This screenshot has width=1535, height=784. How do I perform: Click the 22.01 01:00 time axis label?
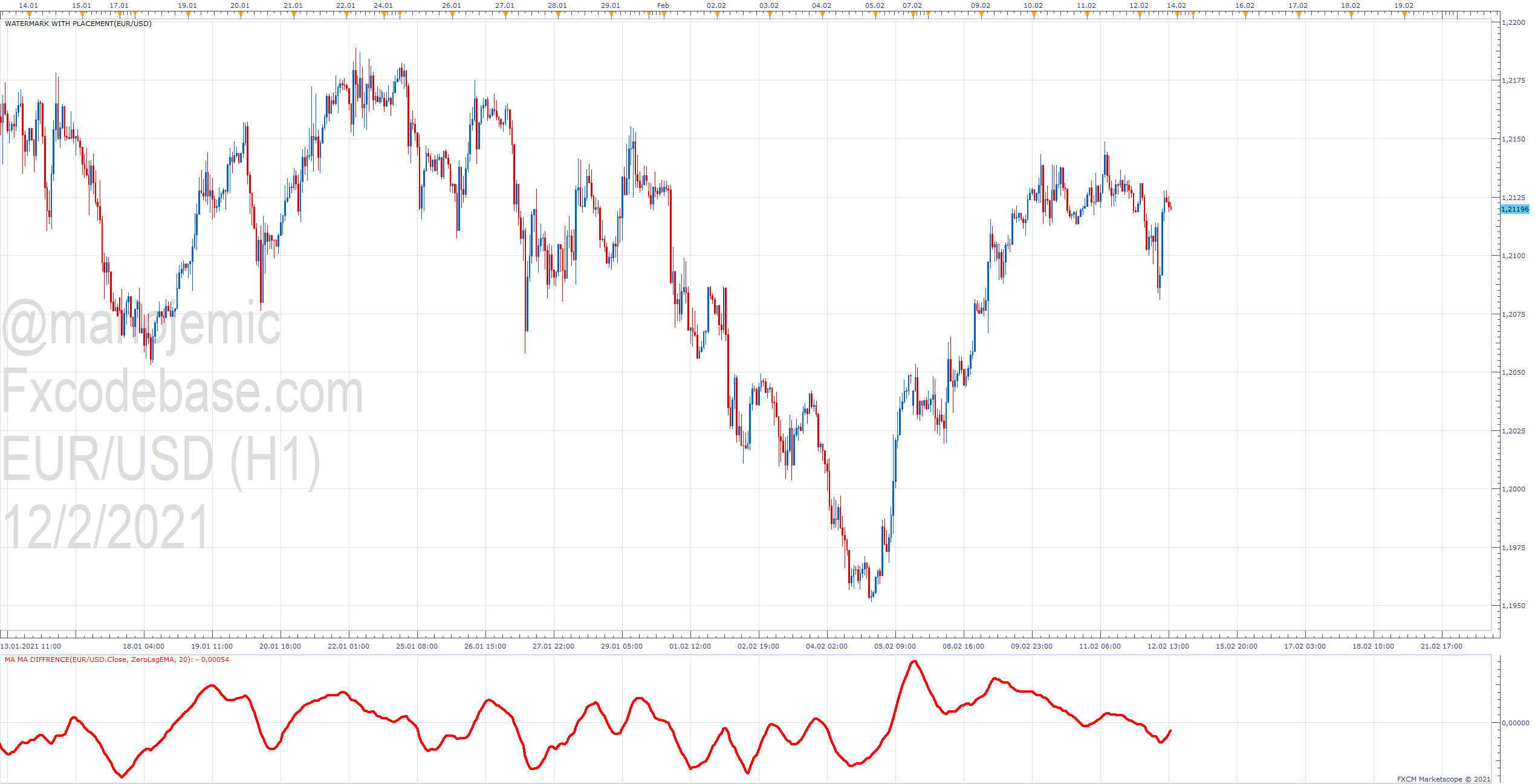coord(349,646)
